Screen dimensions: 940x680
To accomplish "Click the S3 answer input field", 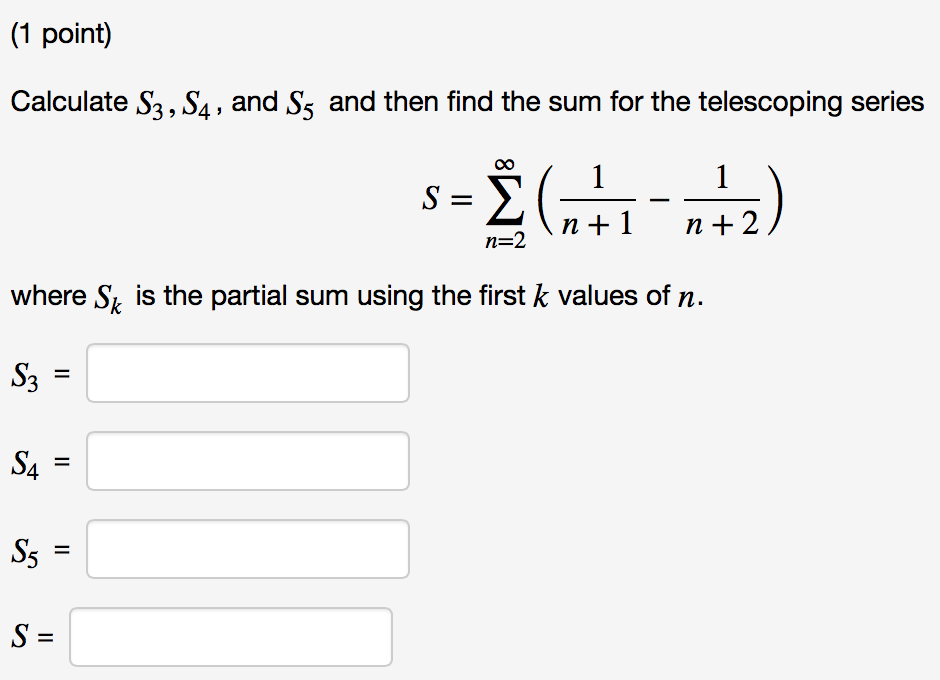I will (x=248, y=373).
